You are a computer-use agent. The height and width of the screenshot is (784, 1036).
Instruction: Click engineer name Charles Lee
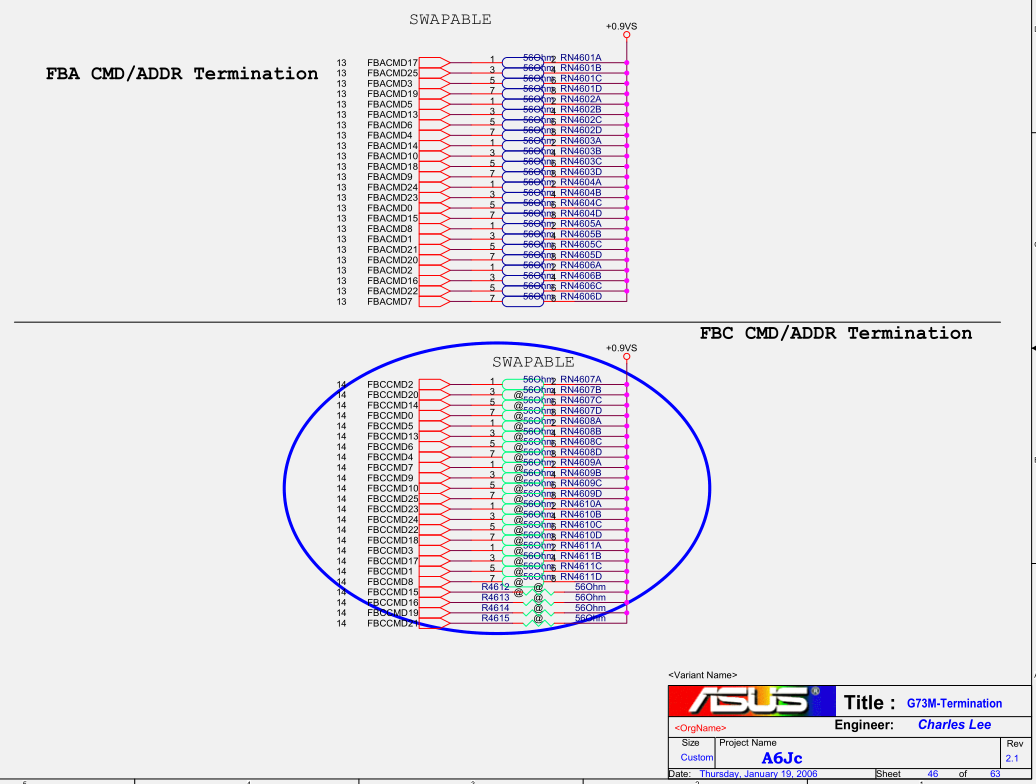954,725
